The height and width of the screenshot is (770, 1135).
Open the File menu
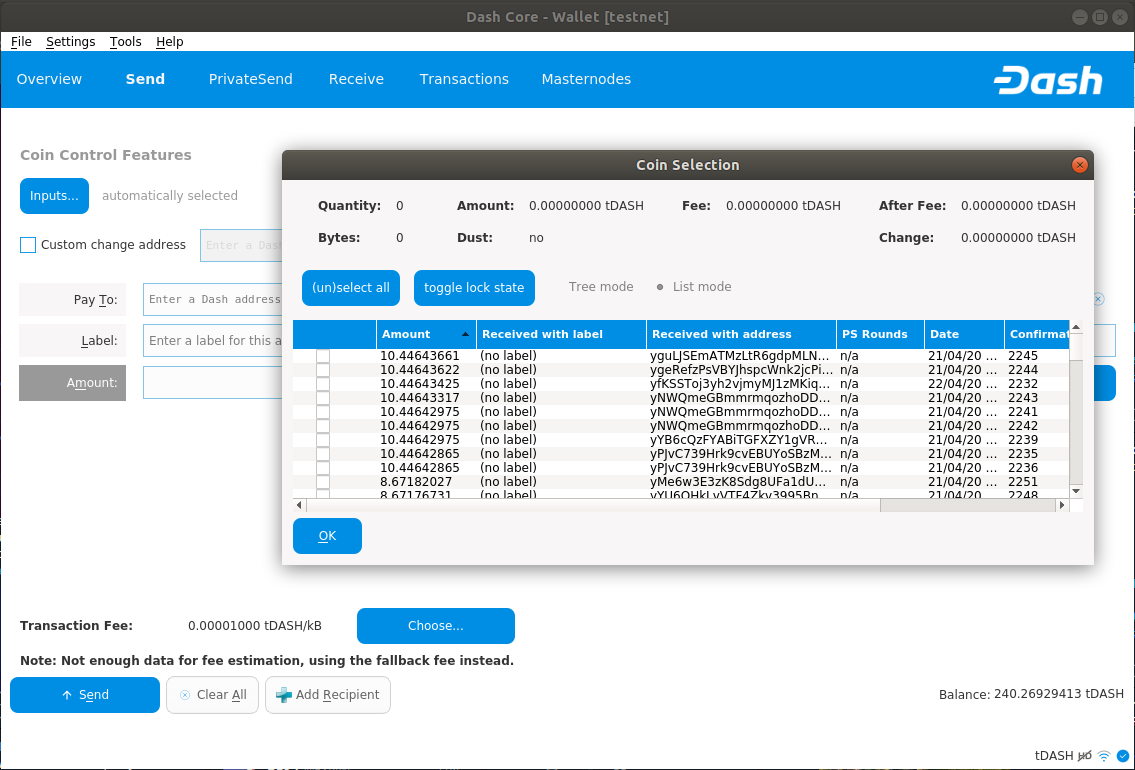pyautogui.click(x=21, y=42)
